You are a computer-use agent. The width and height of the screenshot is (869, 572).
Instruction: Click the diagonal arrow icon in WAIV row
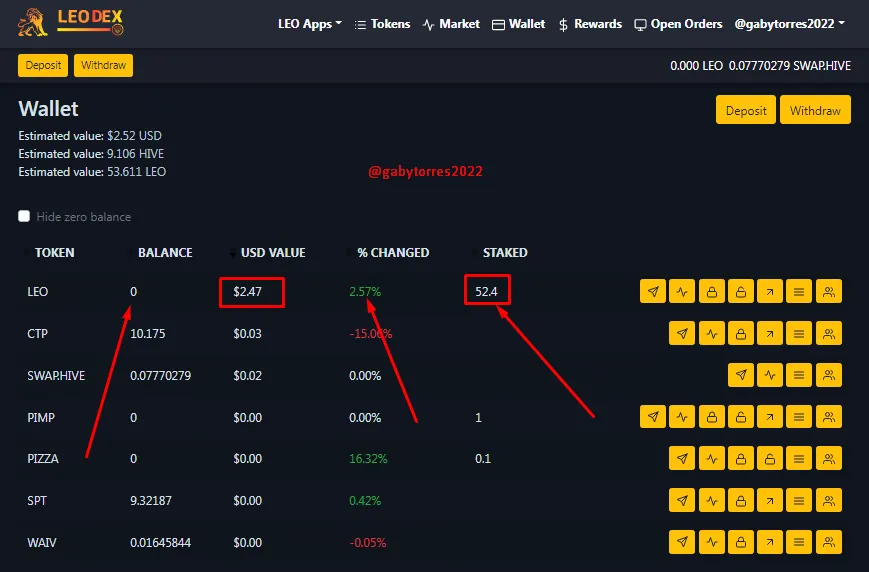click(770, 542)
